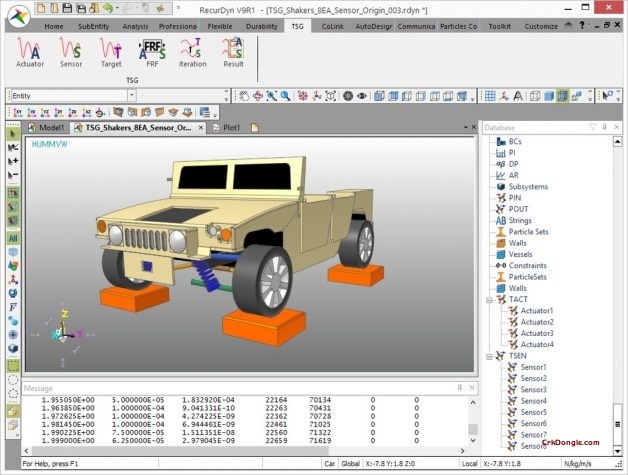Switch to the Plot1 document tab

(x=227, y=128)
